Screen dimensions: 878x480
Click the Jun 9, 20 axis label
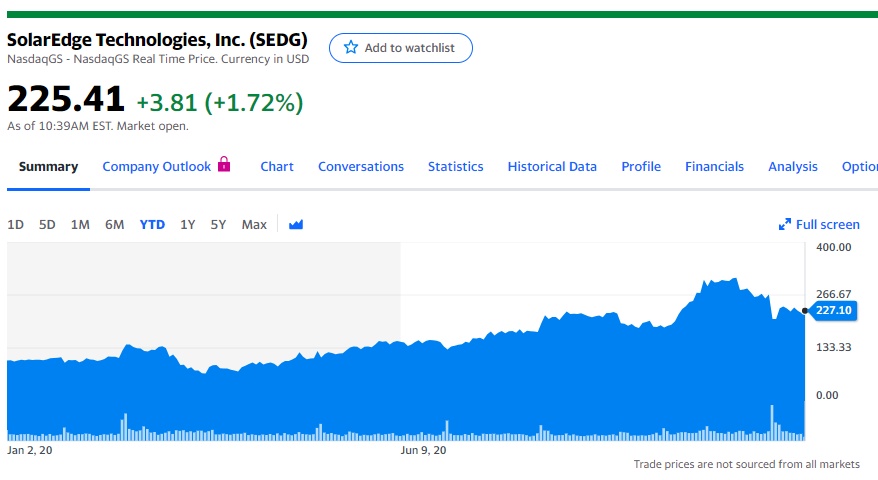[423, 450]
